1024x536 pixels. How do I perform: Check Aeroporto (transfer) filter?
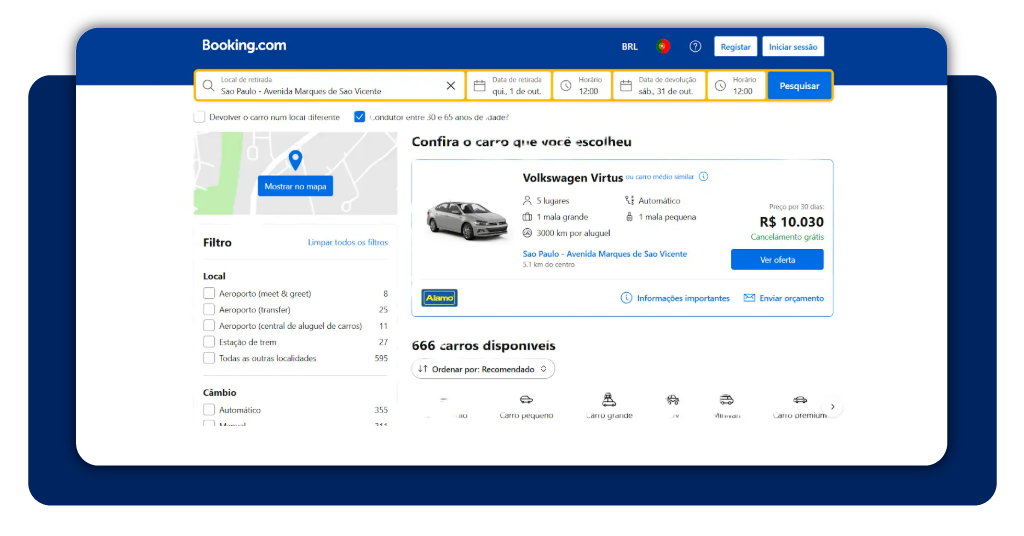point(209,309)
